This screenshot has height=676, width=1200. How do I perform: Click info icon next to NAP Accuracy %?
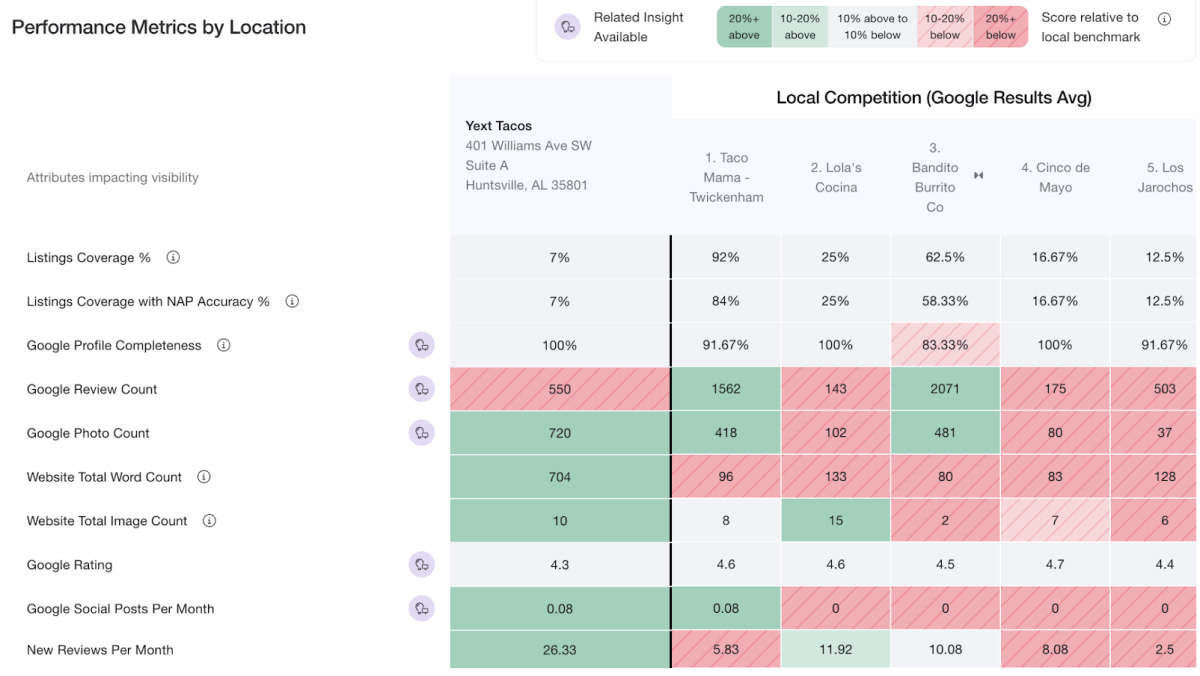point(292,301)
